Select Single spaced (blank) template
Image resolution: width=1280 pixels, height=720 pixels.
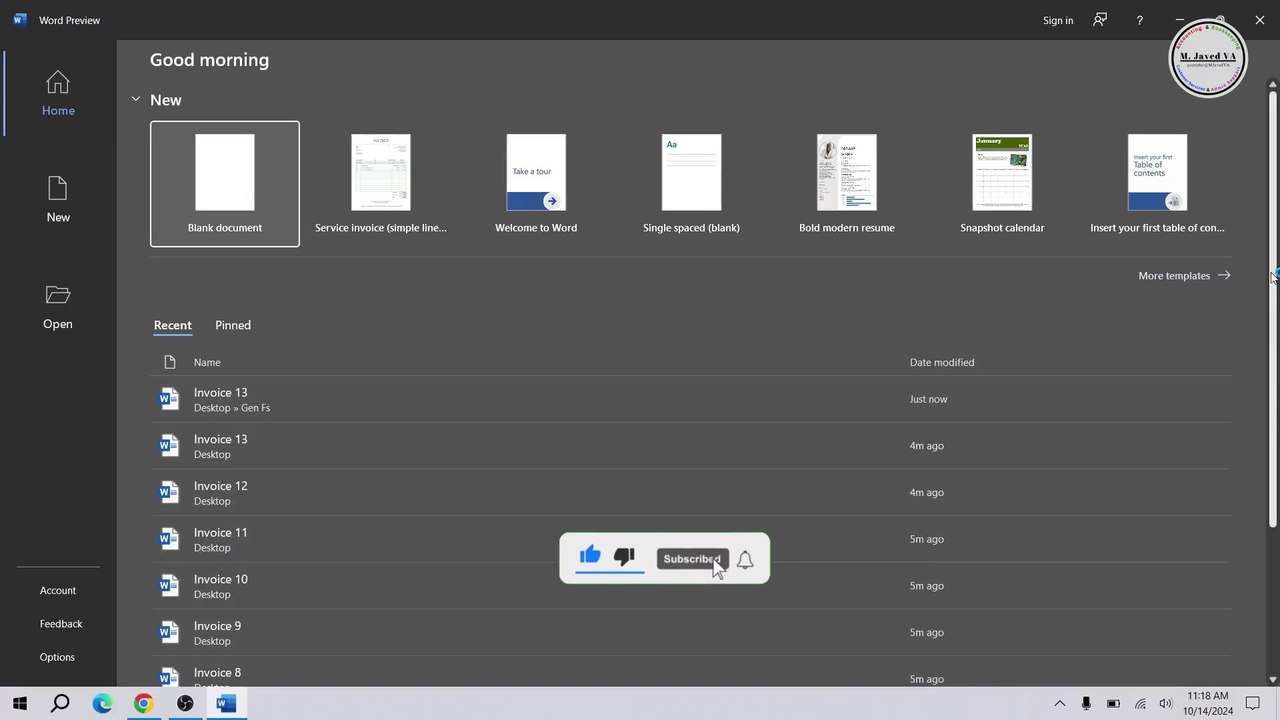pos(691,184)
